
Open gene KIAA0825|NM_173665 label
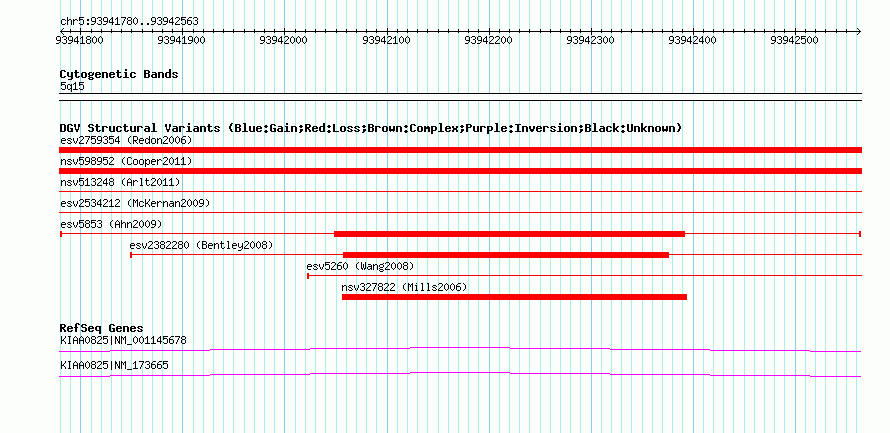pyautogui.click(x=114, y=365)
